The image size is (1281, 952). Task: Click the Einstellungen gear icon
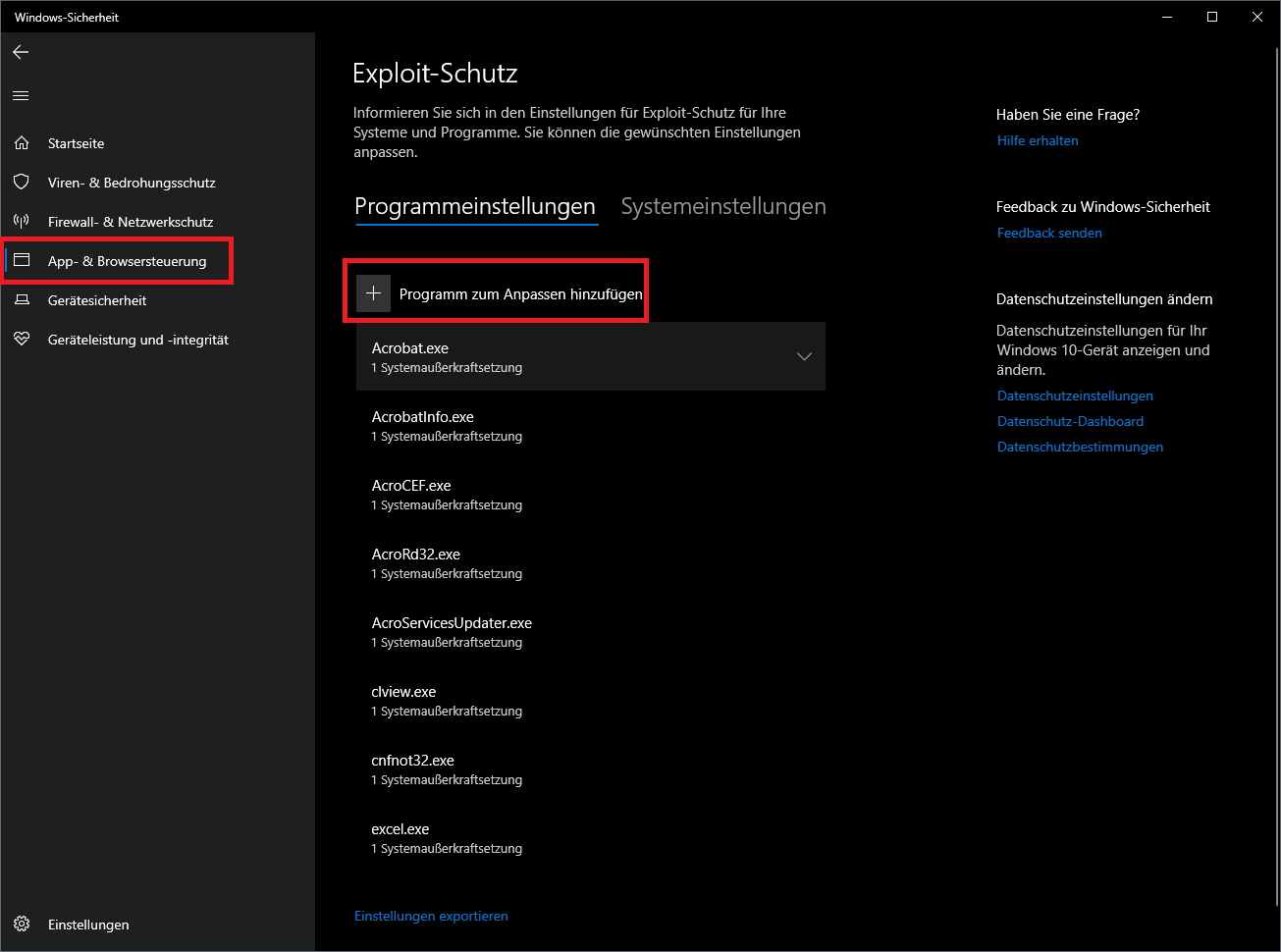(22, 925)
